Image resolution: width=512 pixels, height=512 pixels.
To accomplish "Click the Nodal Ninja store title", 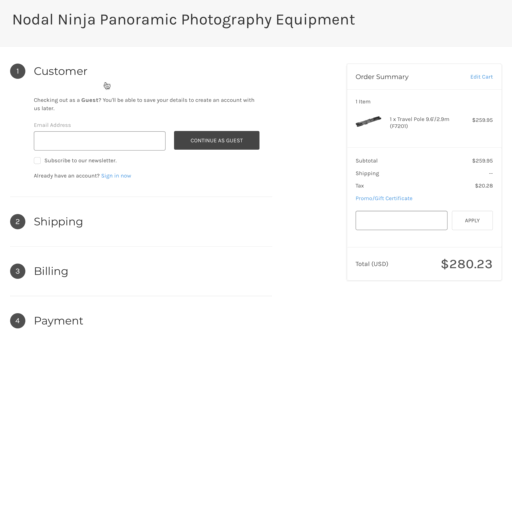I will pyautogui.click(x=184, y=20).
